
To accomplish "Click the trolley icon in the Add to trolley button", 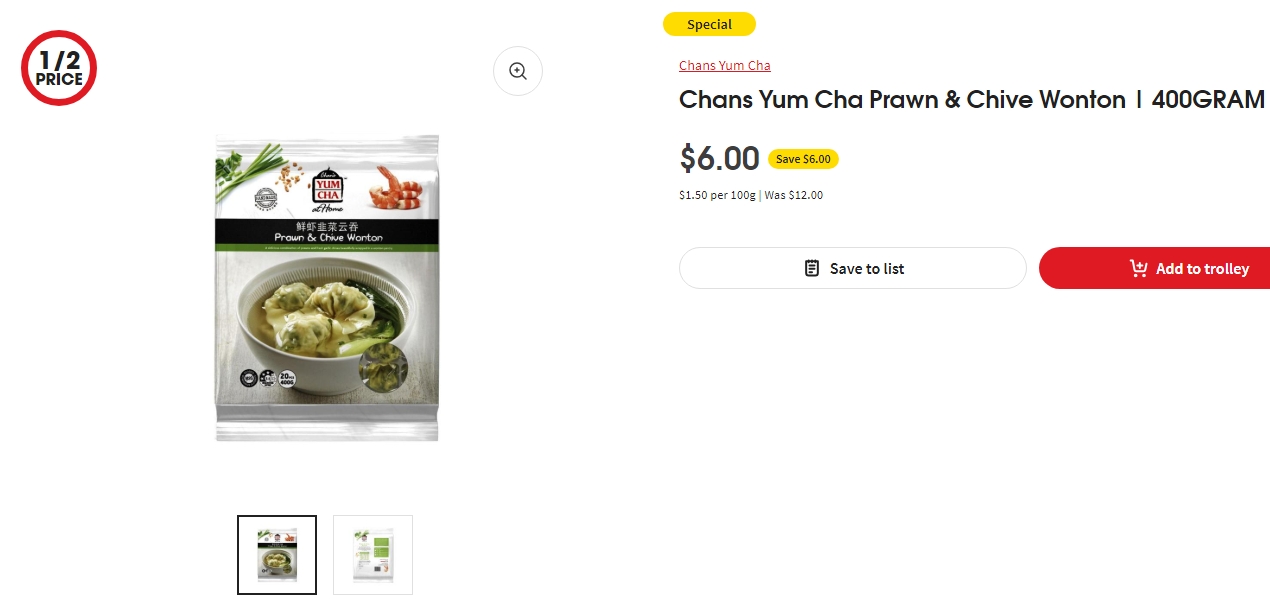I will click(x=1138, y=268).
